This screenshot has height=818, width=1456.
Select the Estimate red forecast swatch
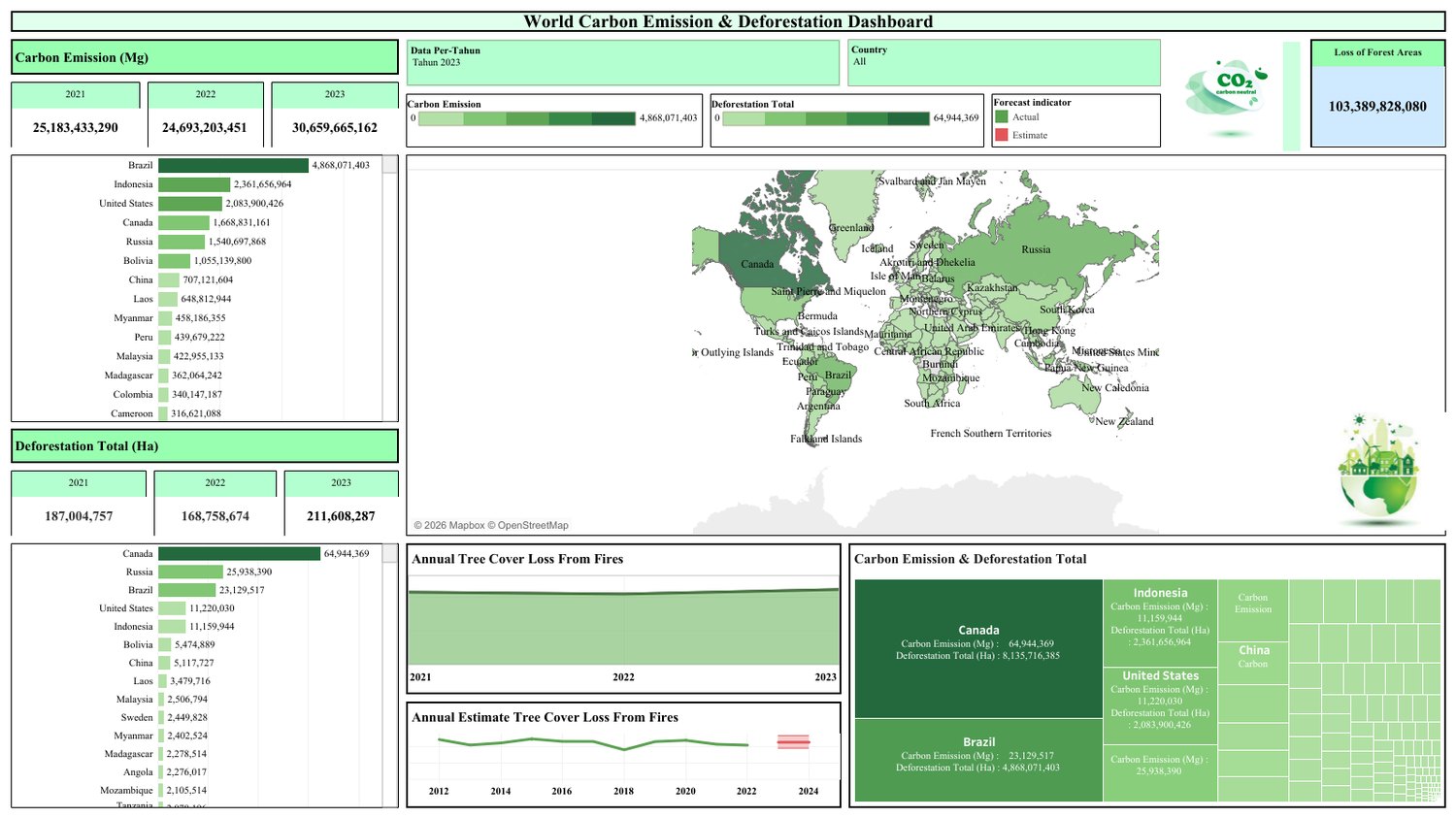[1002, 135]
